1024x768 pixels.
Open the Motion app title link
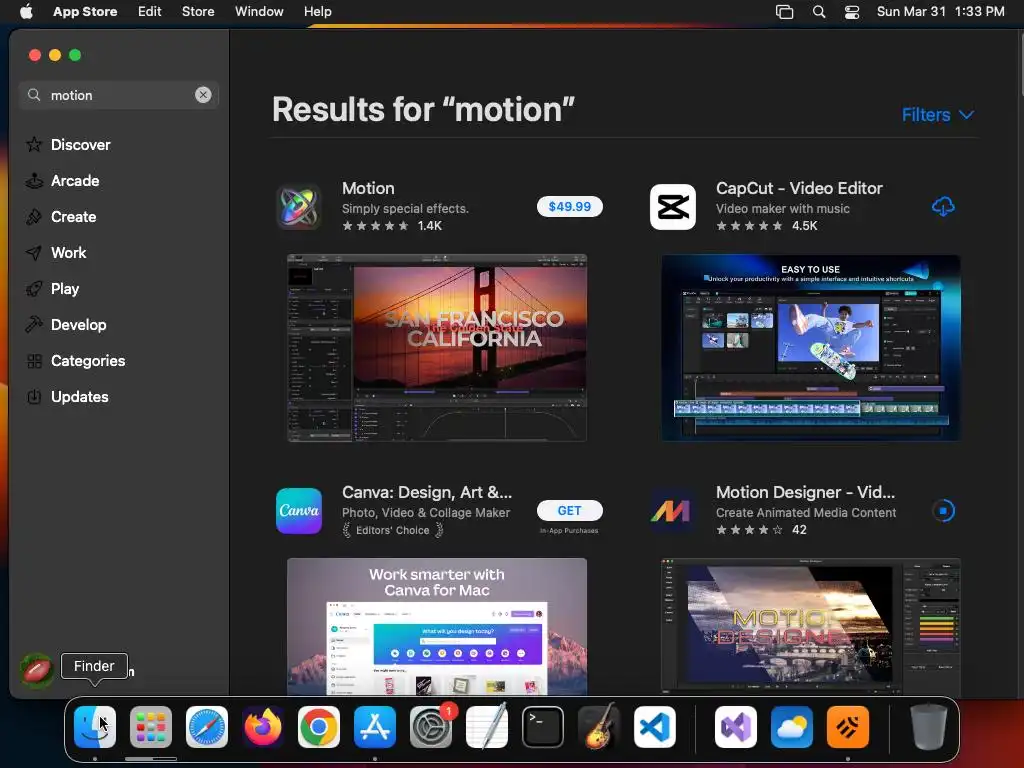tap(368, 188)
